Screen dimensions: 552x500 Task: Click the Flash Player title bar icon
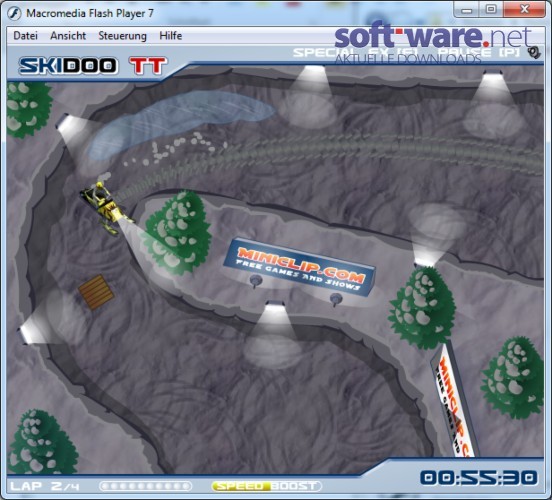14,13
